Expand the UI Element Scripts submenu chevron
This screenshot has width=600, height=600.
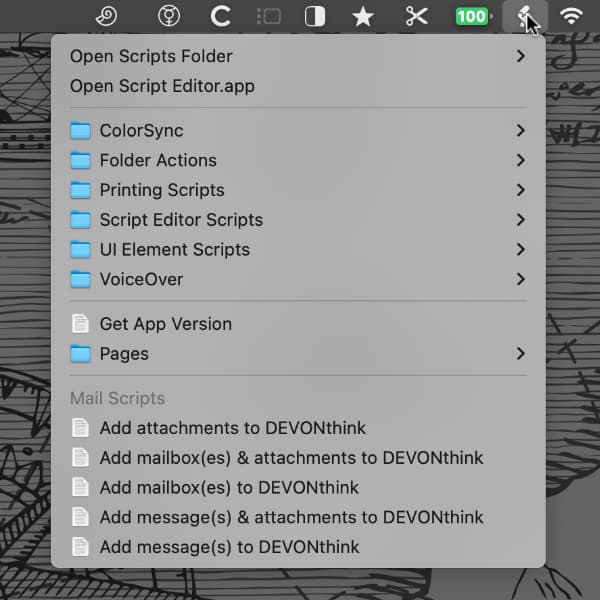520,250
